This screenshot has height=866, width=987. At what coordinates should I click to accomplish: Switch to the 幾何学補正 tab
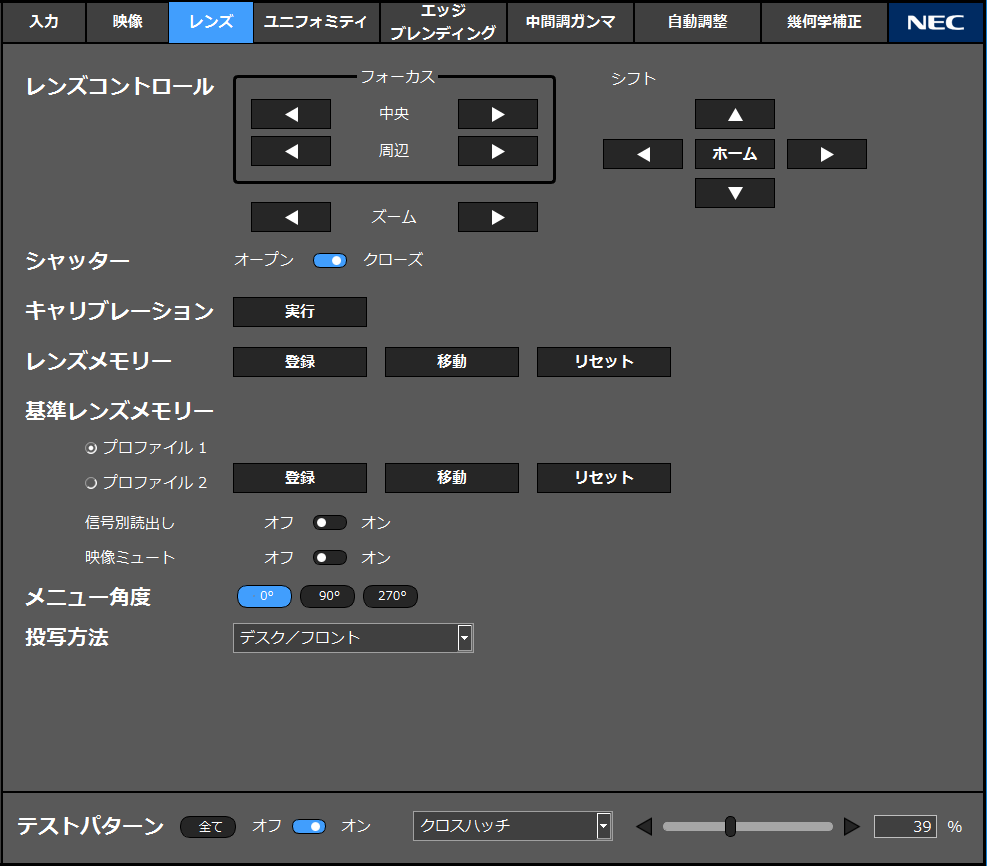(824, 21)
